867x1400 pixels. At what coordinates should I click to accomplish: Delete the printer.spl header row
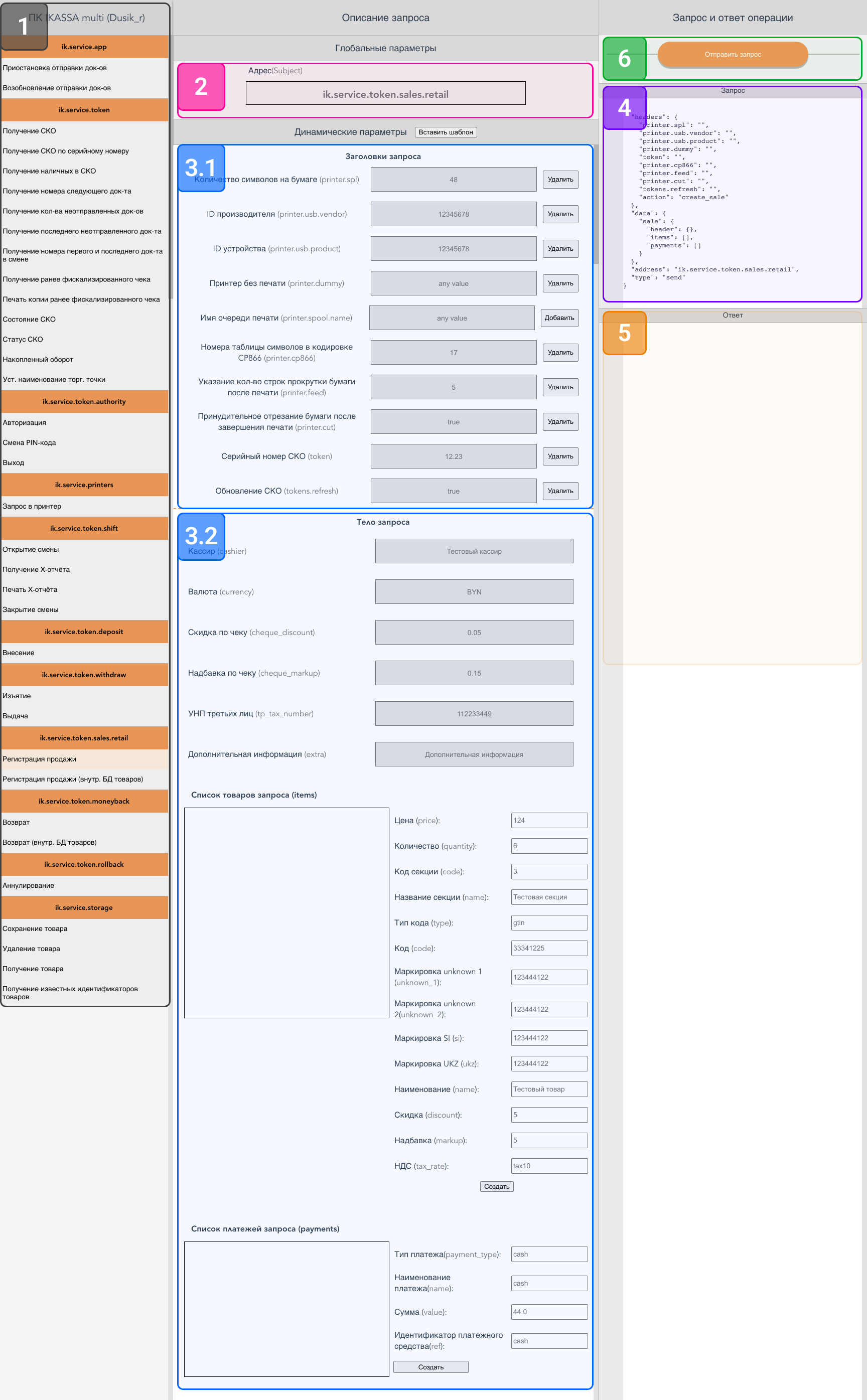pyautogui.click(x=559, y=180)
